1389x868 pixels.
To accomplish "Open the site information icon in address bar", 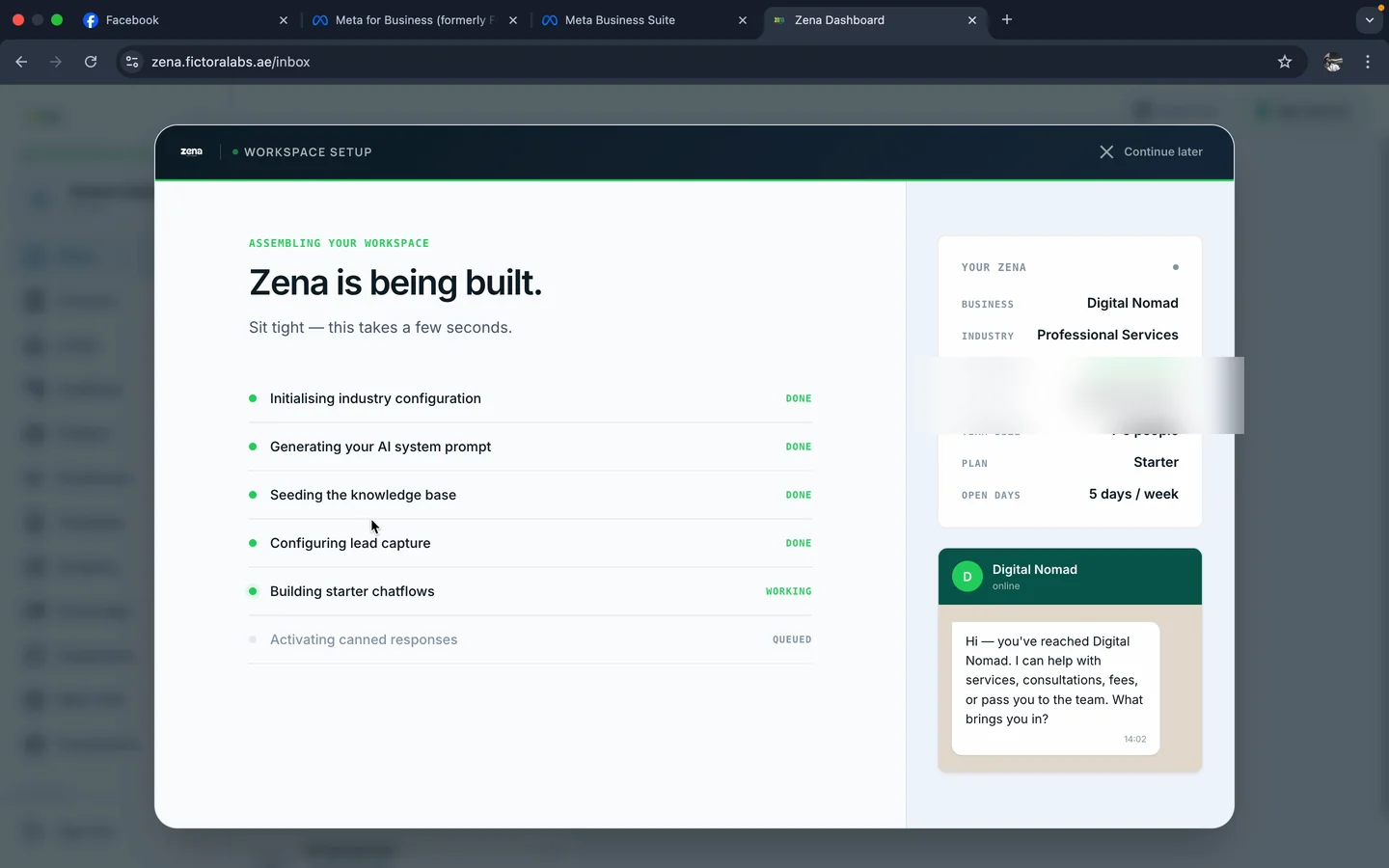I will [133, 62].
